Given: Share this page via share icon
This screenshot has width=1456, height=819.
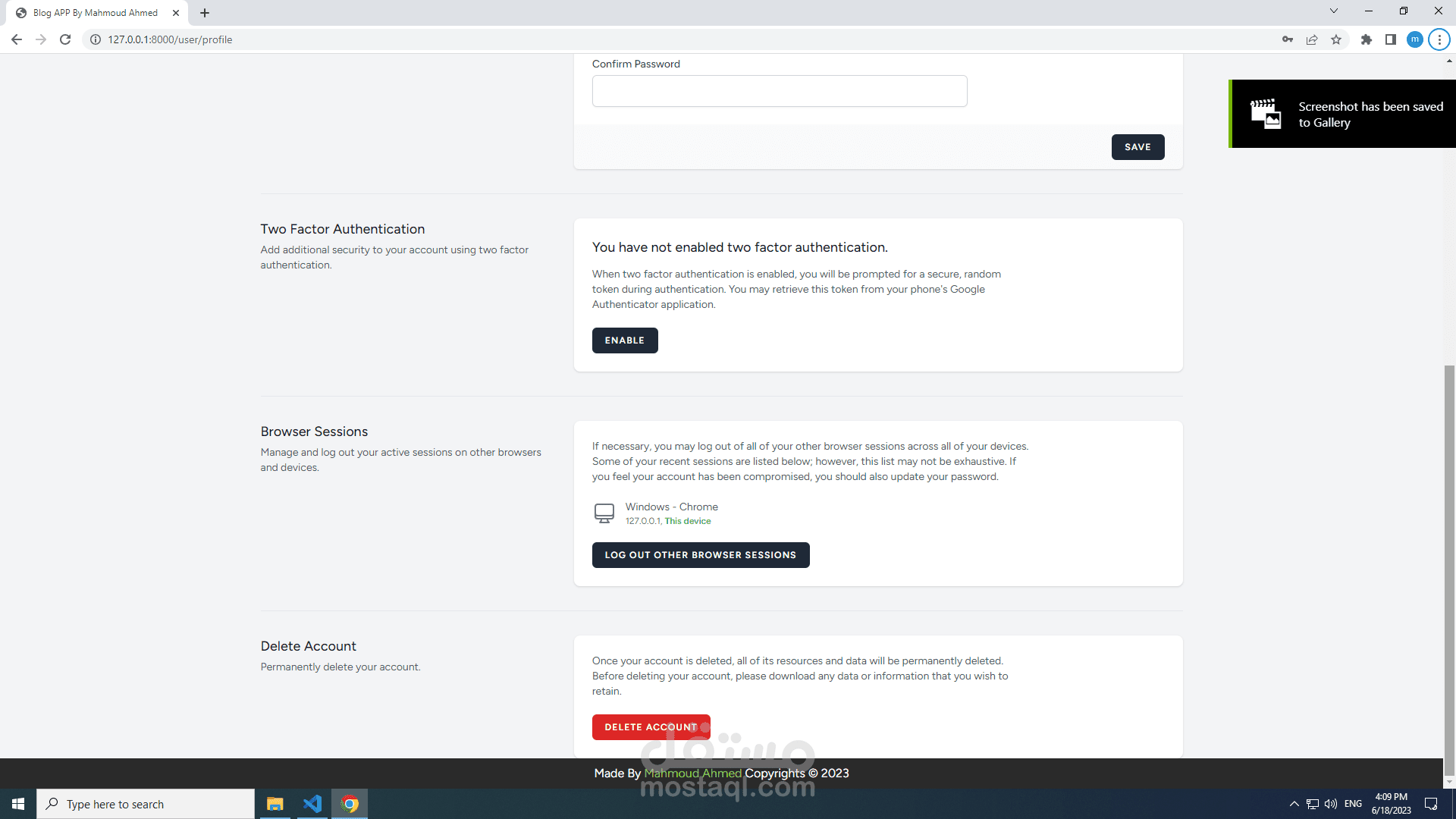Looking at the screenshot, I should pyautogui.click(x=1312, y=39).
